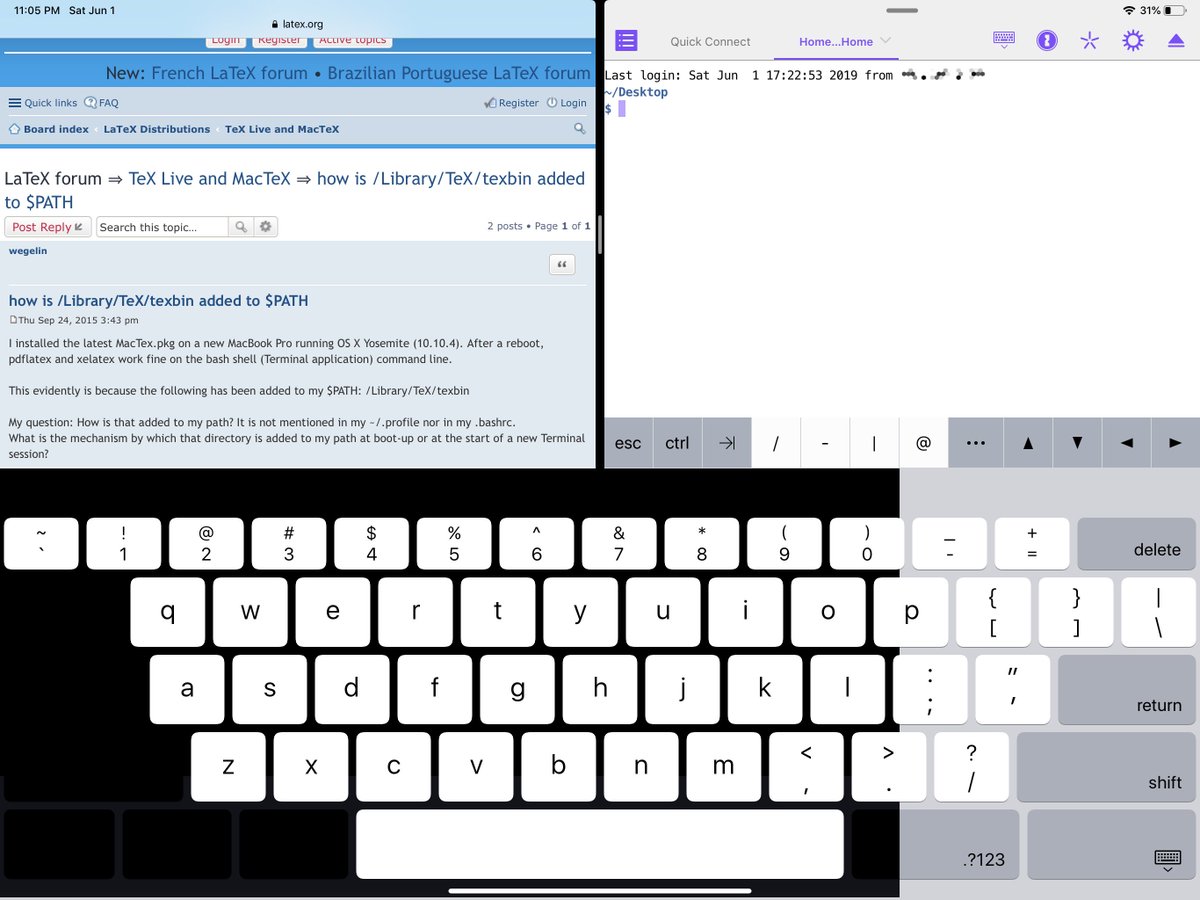Tap the keyboard icon in the terminal toolbar
The image size is (1200, 900).
[x=1003, y=40]
